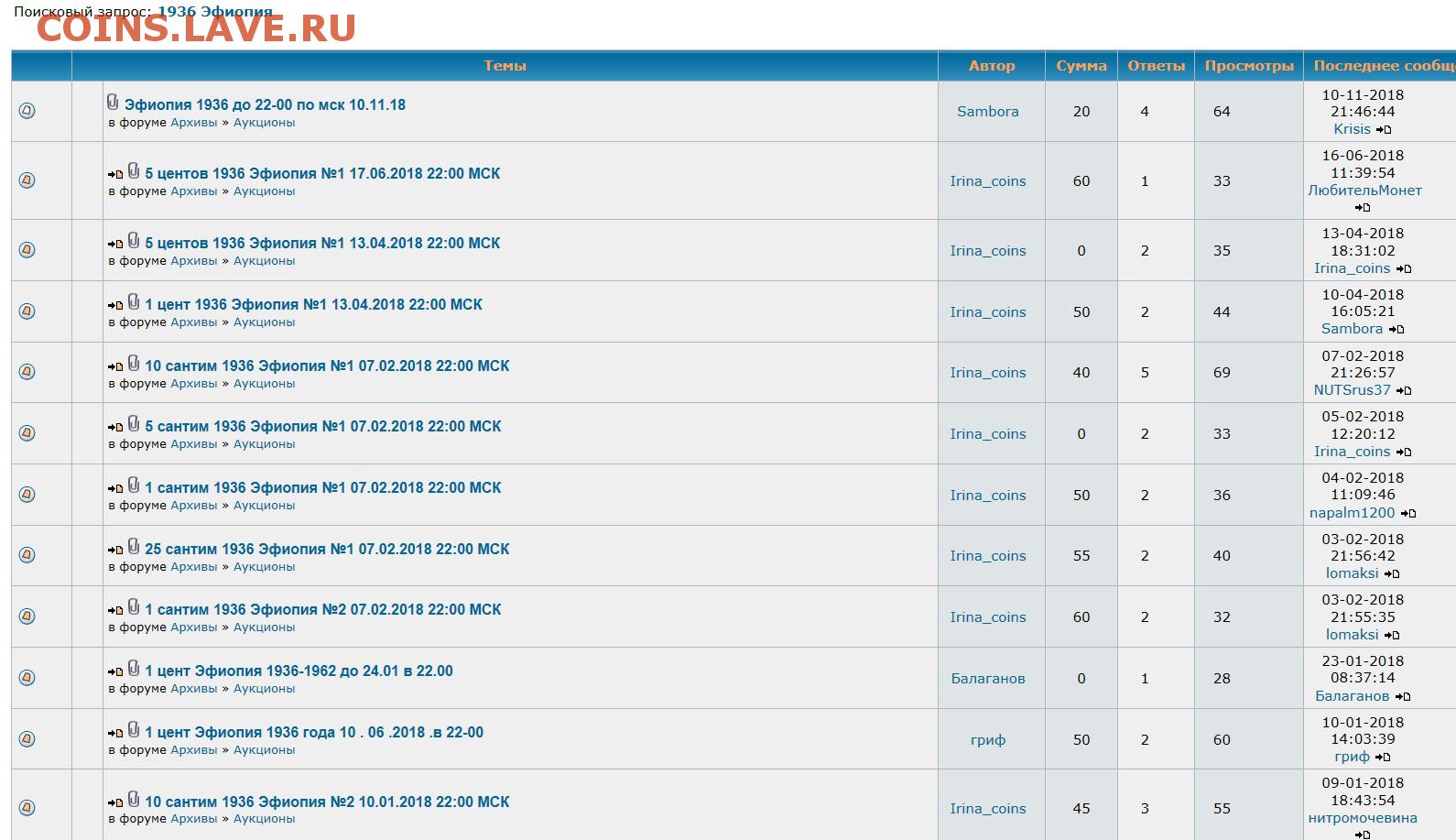The height and width of the screenshot is (840, 1456).
Task: Open thread '1 сантим 1936 Эфиопия №1 07.02.2018'
Action: point(323,488)
